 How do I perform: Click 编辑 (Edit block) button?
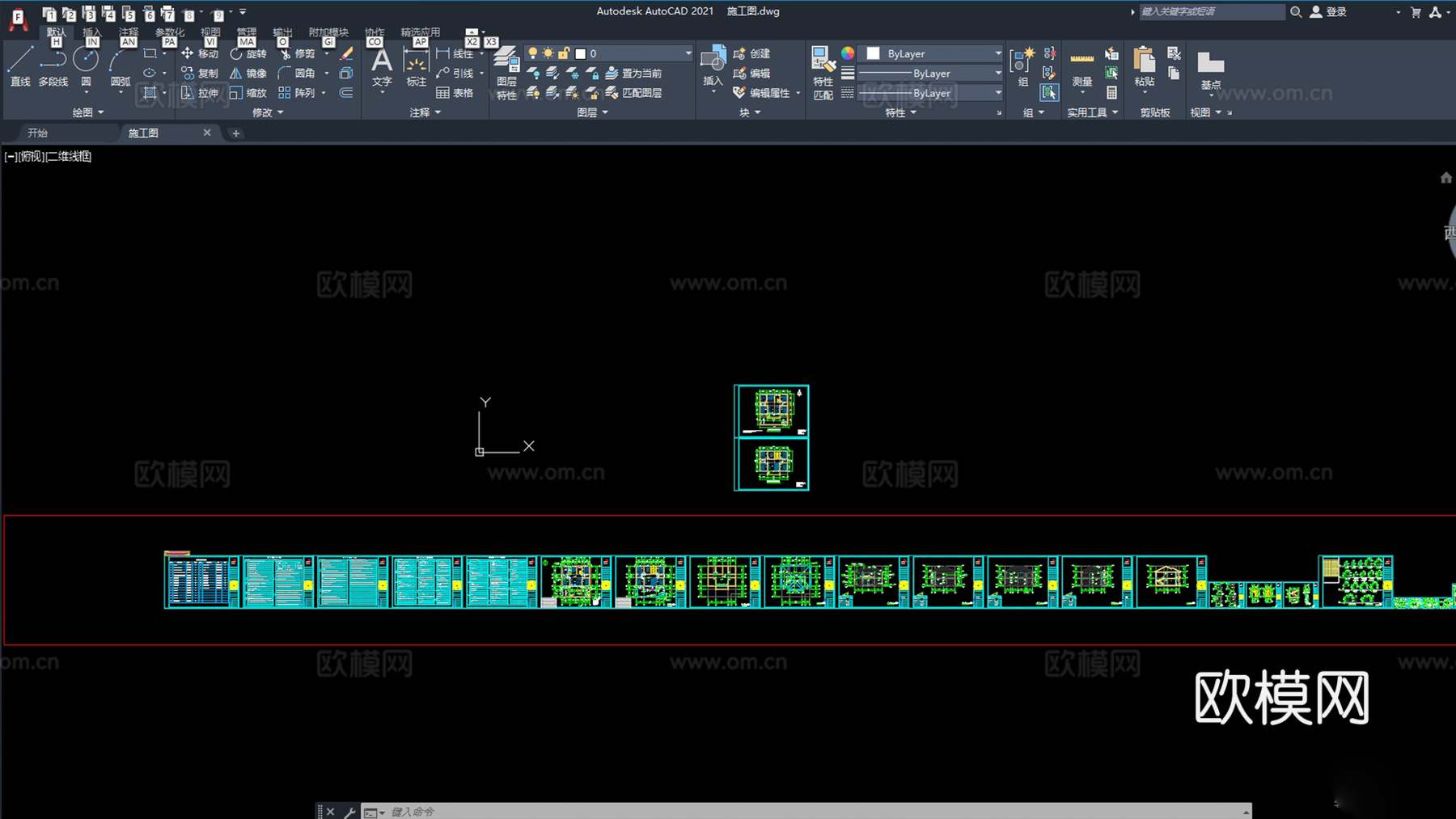point(752,73)
